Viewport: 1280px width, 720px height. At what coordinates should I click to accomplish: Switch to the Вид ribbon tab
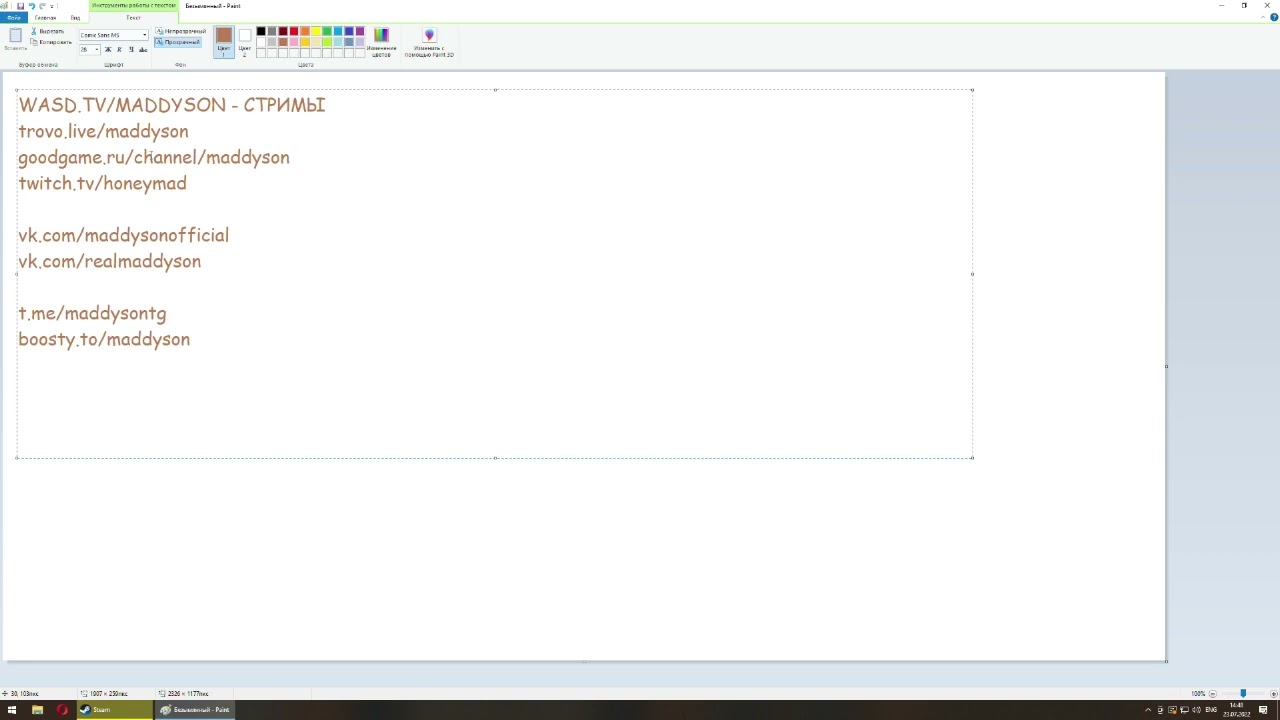point(75,18)
